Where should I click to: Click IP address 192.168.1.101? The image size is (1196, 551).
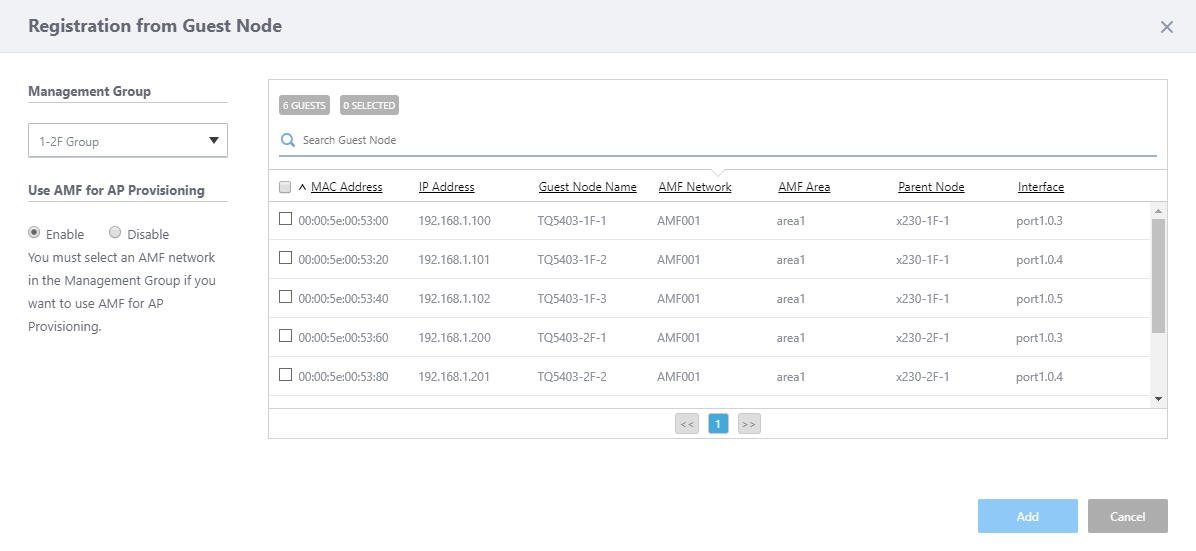coord(455,260)
